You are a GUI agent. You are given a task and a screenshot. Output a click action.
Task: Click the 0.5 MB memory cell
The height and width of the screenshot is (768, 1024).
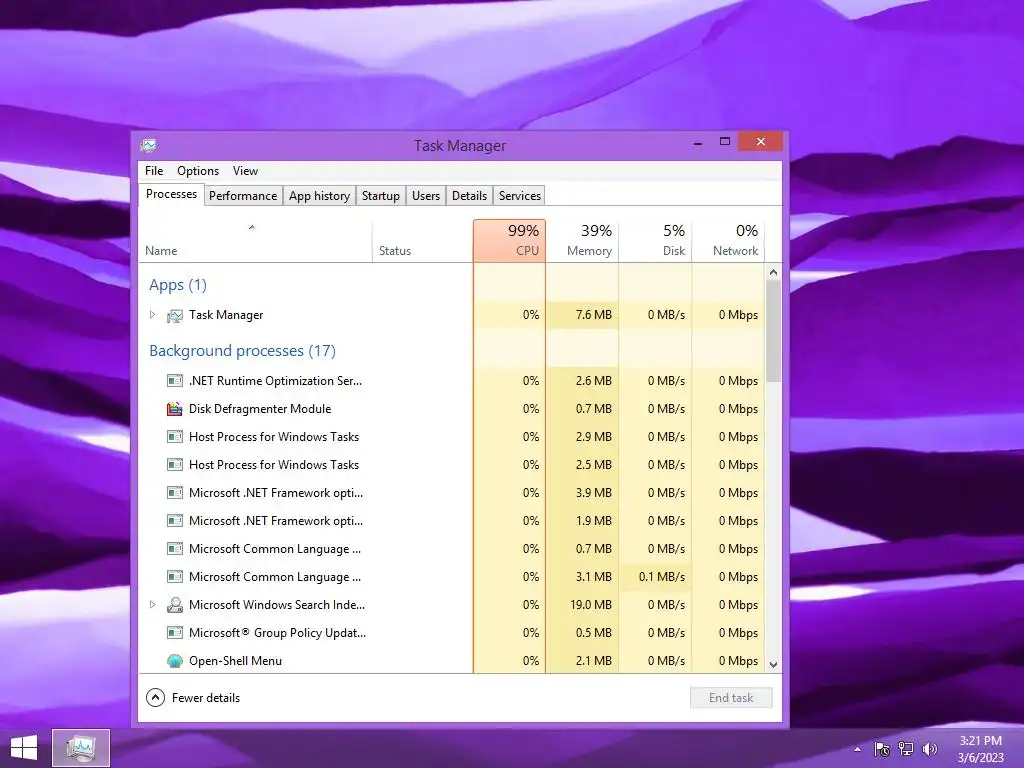[582, 633]
